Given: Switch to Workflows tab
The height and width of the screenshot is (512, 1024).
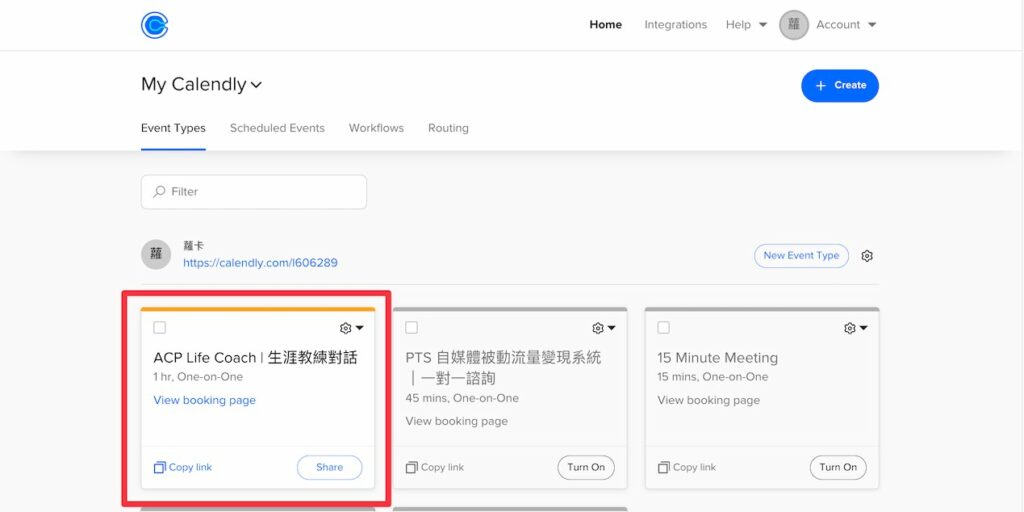Looking at the screenshot, I should coord(376,128).
